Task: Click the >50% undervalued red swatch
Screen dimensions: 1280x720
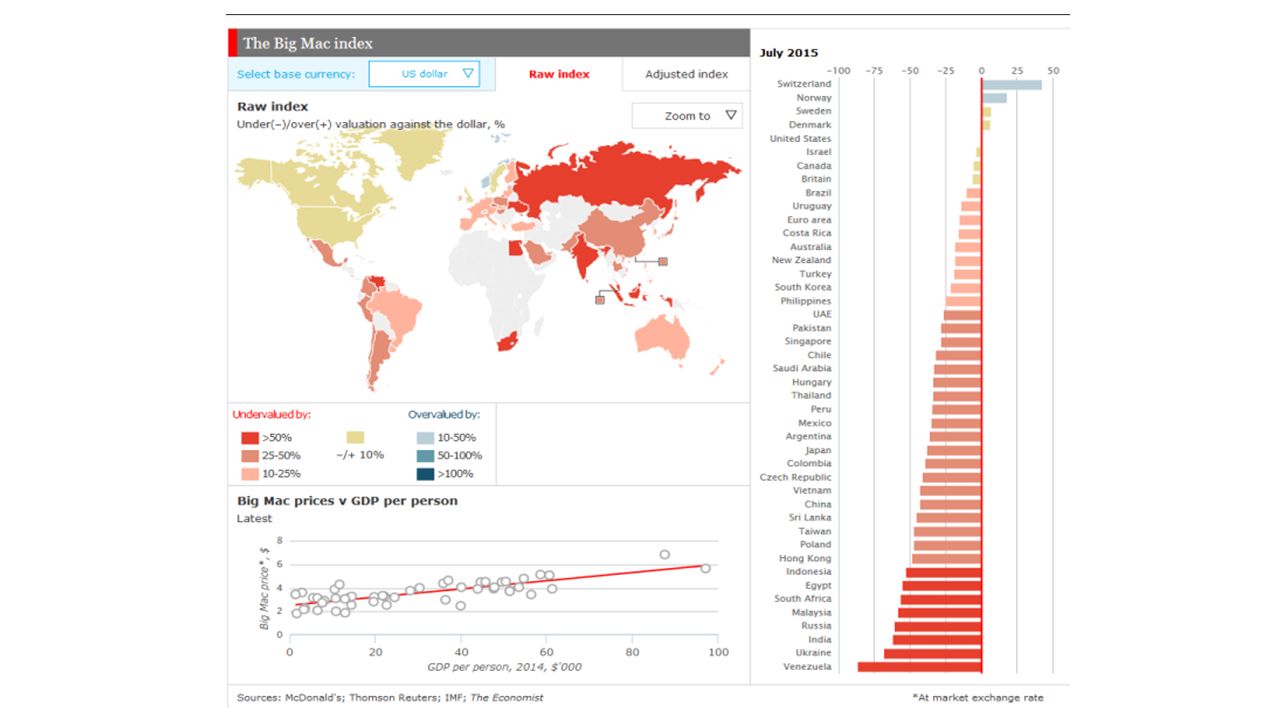Action: click(x=250, y=438)
